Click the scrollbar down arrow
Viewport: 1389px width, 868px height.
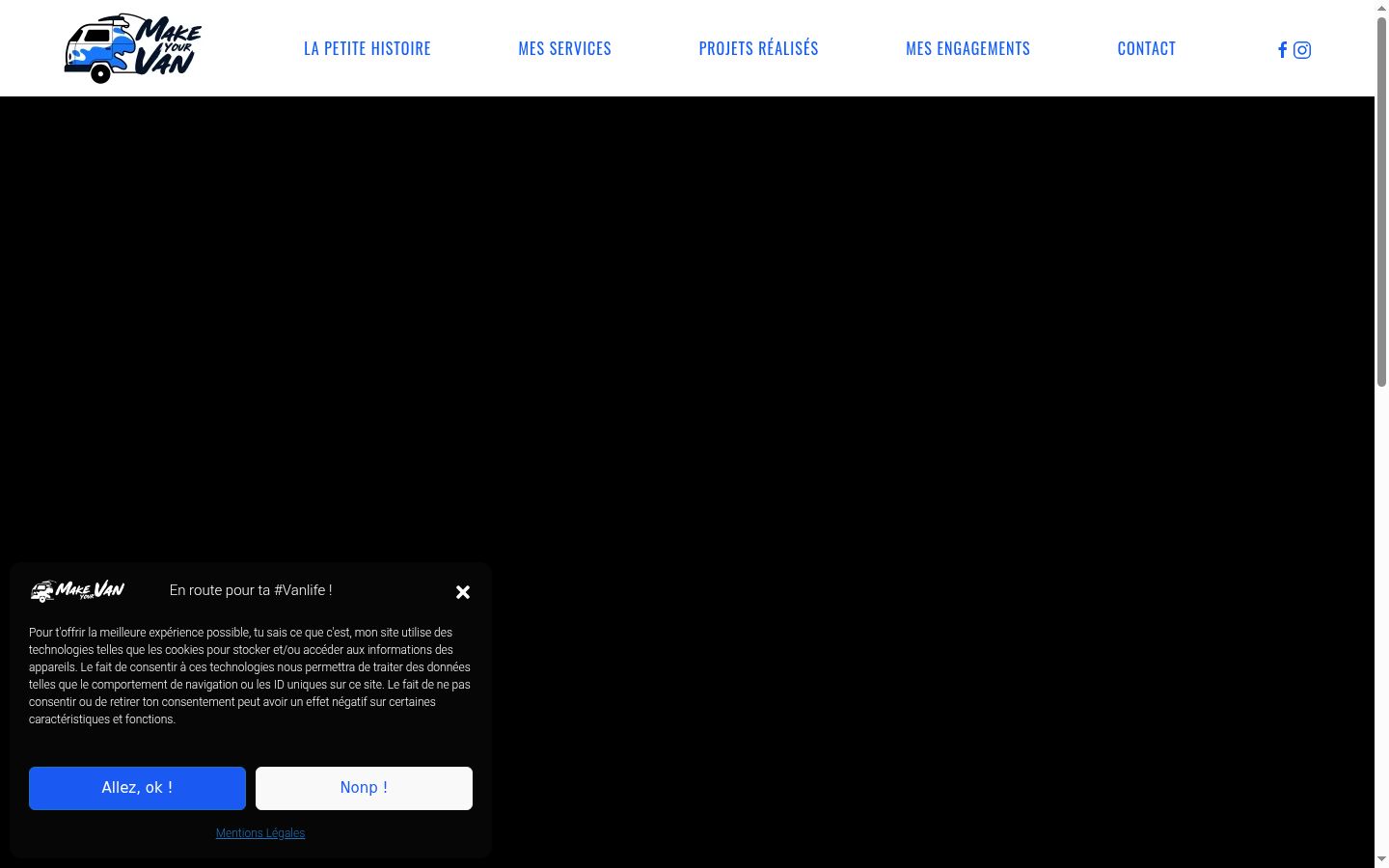point(1381,859)
